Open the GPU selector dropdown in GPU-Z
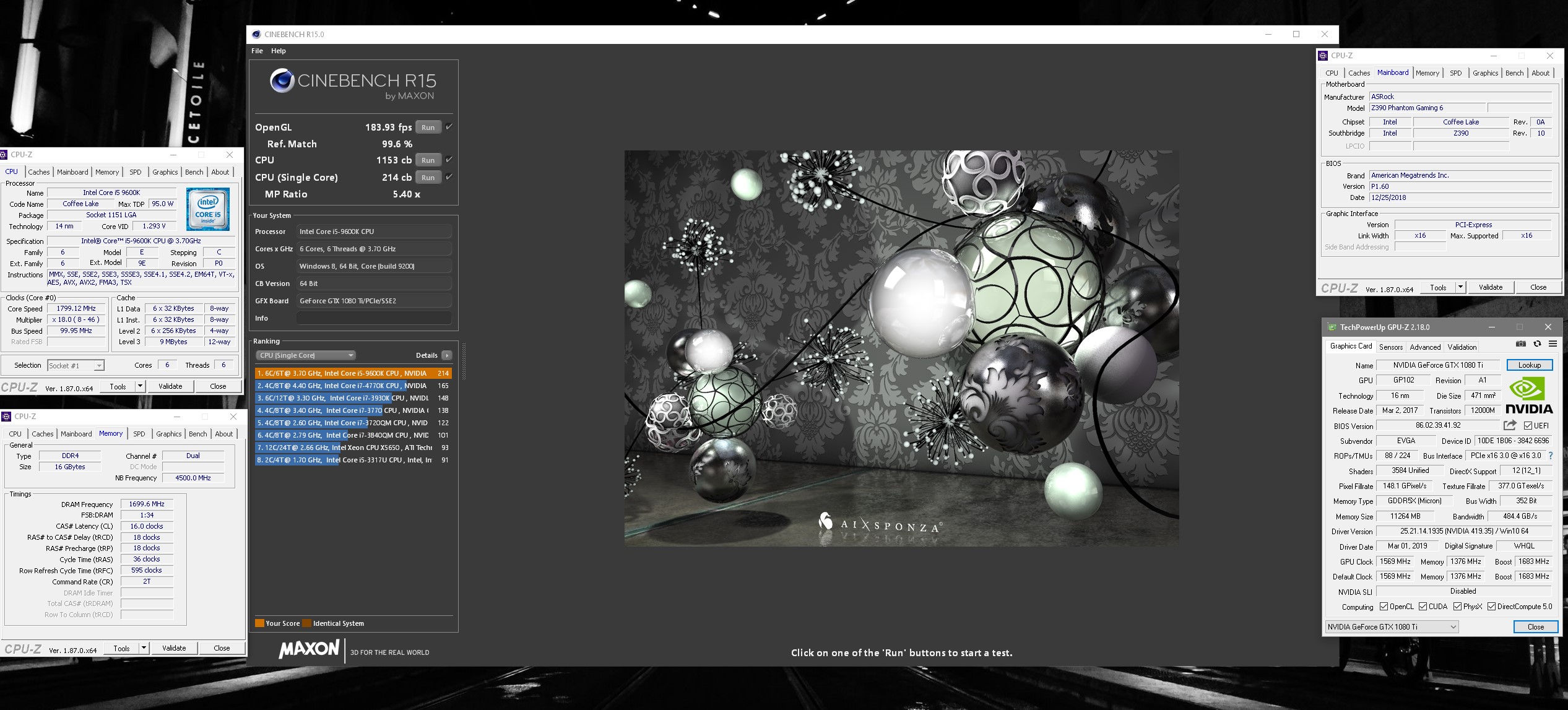This screenshot has width=1568, height=710. (x=1392, y=627)
